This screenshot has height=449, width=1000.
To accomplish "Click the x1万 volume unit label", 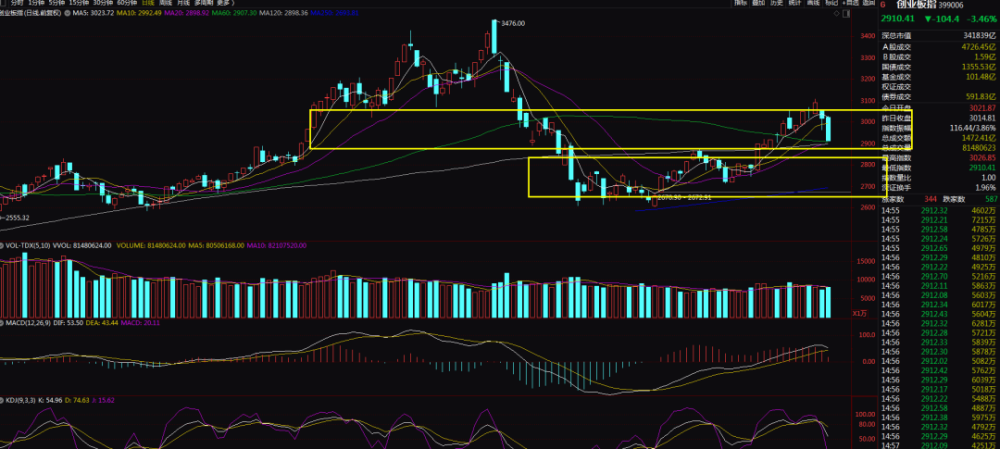I will (x=860, y=313).
